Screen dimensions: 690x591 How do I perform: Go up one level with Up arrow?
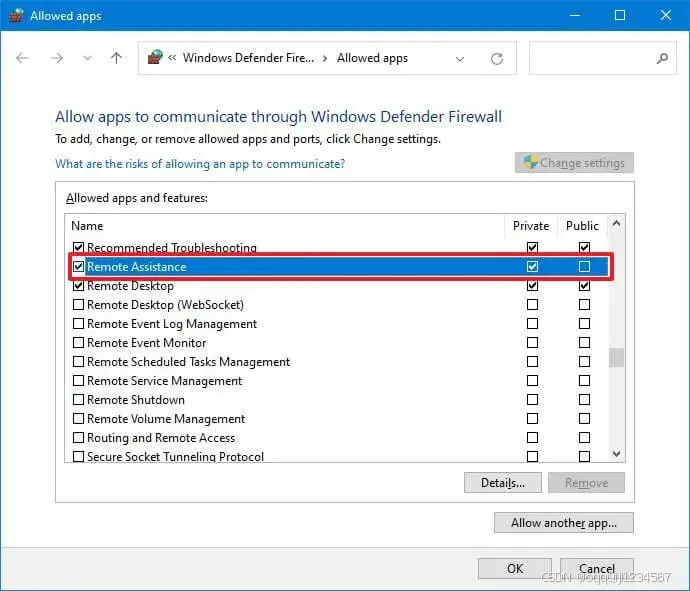[116, 58]
